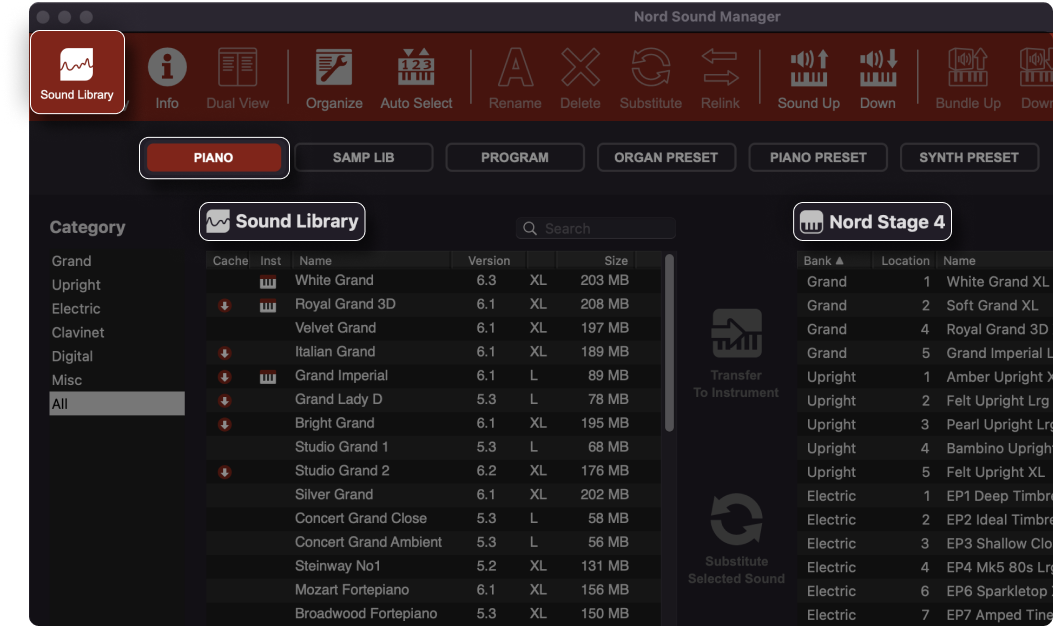1053x626 pixels.
Task: Click the Info toolbar icon
Action: coord(167,79)
